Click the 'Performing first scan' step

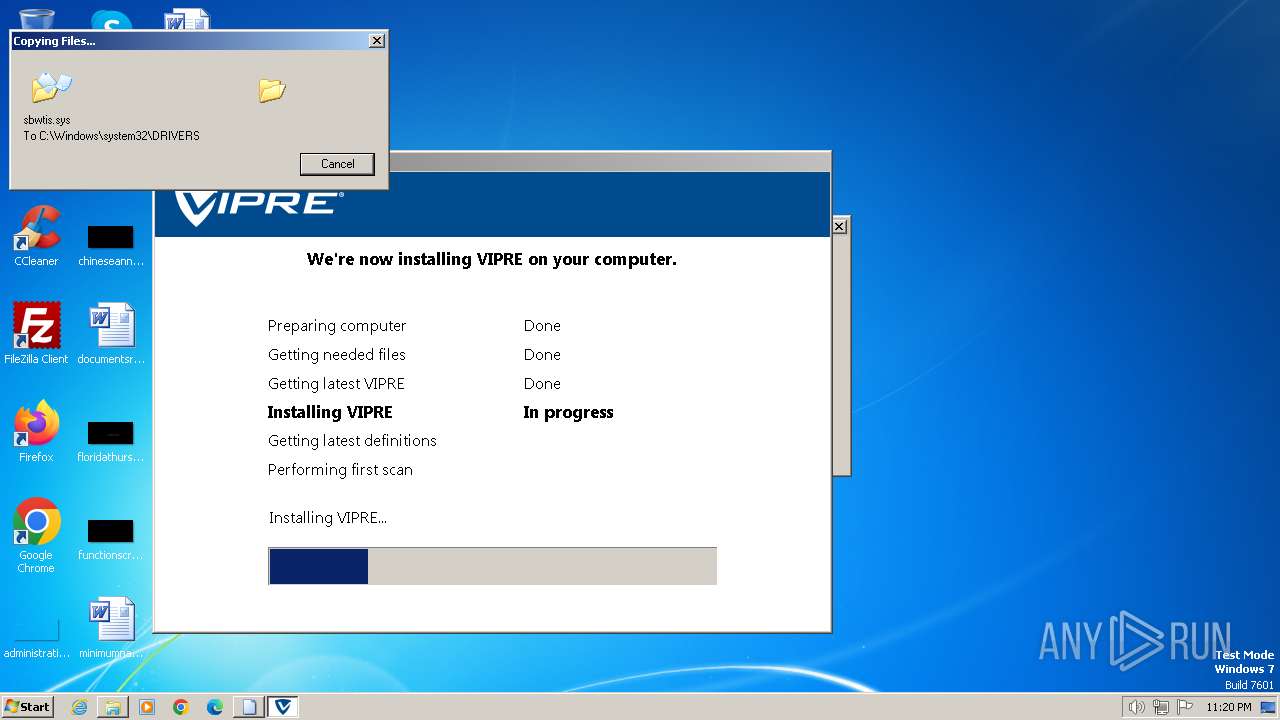coord(340,470)
